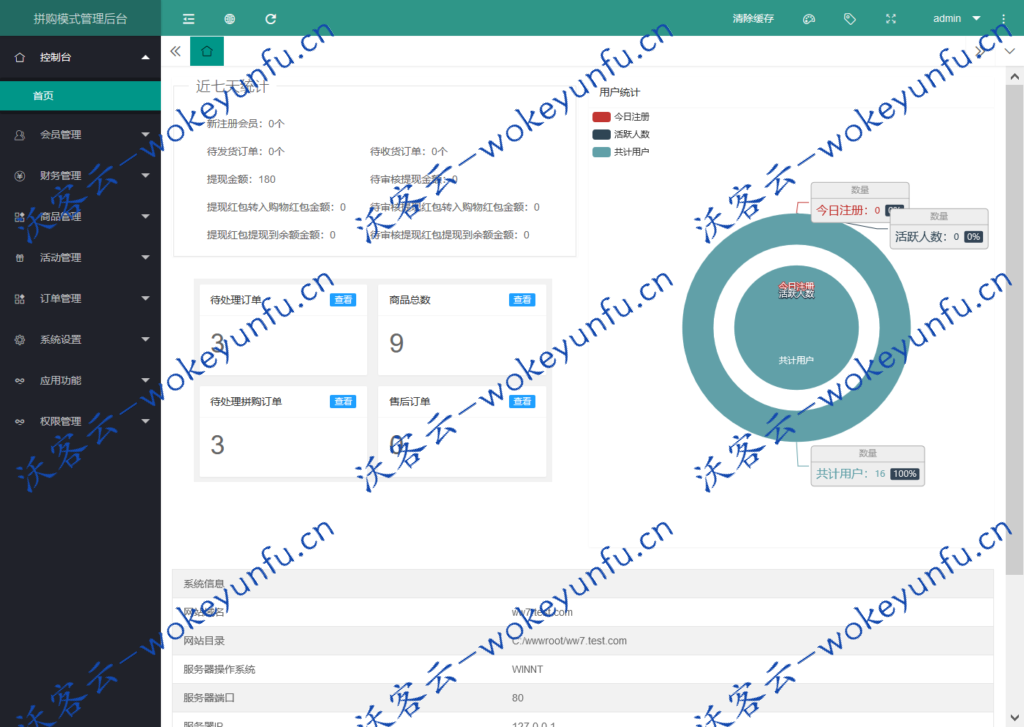Click the 系统信息 table header
Viewport: 1024px width, 727px height.
point(204,584)
